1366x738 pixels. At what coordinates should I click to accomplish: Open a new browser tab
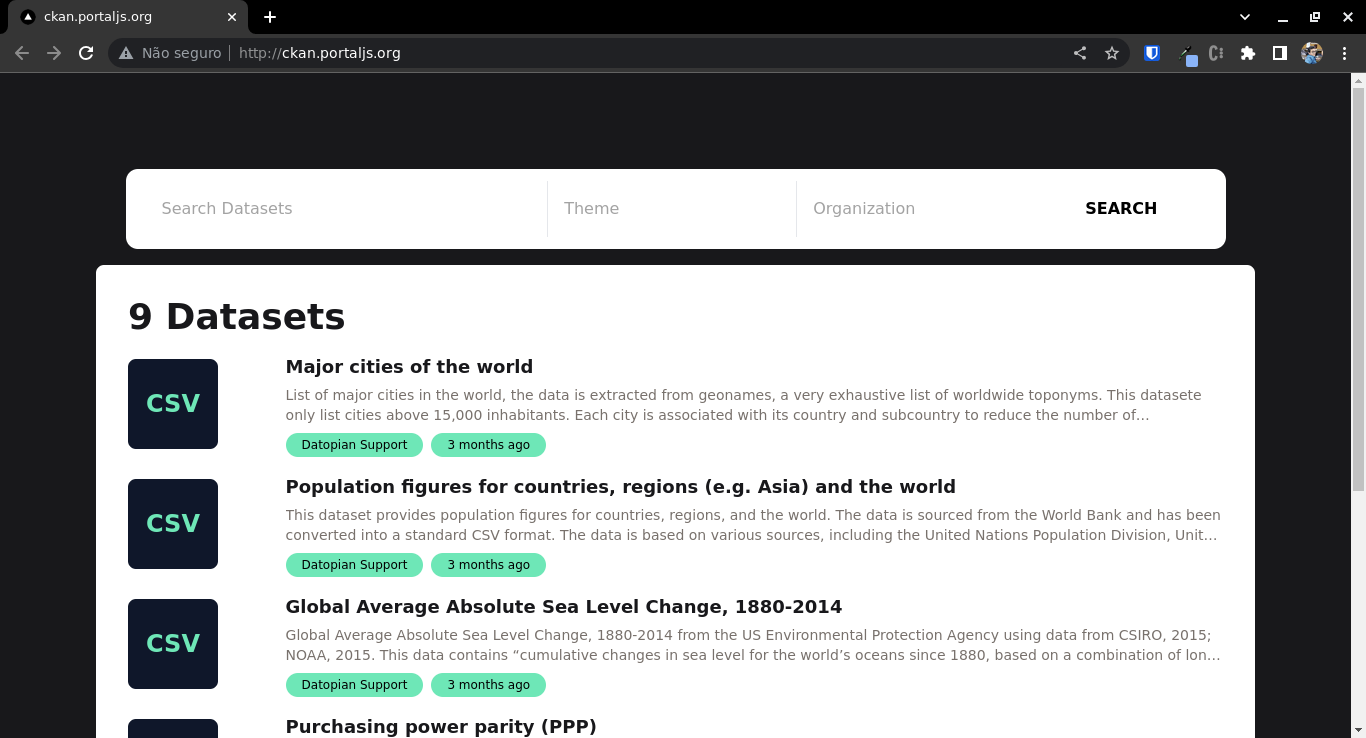tap(270, 17)
